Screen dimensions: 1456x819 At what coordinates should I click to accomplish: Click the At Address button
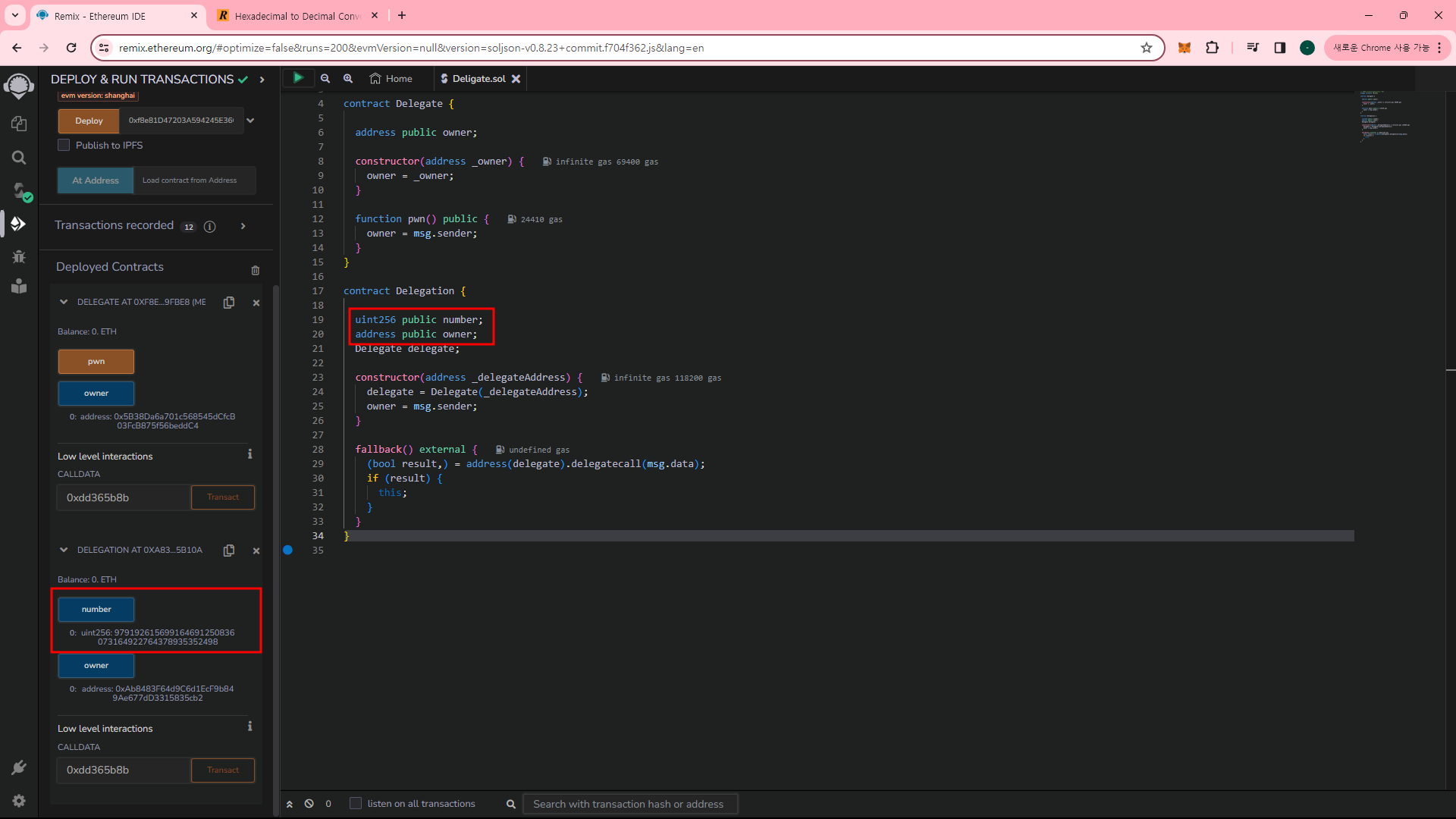coord(96,180)
